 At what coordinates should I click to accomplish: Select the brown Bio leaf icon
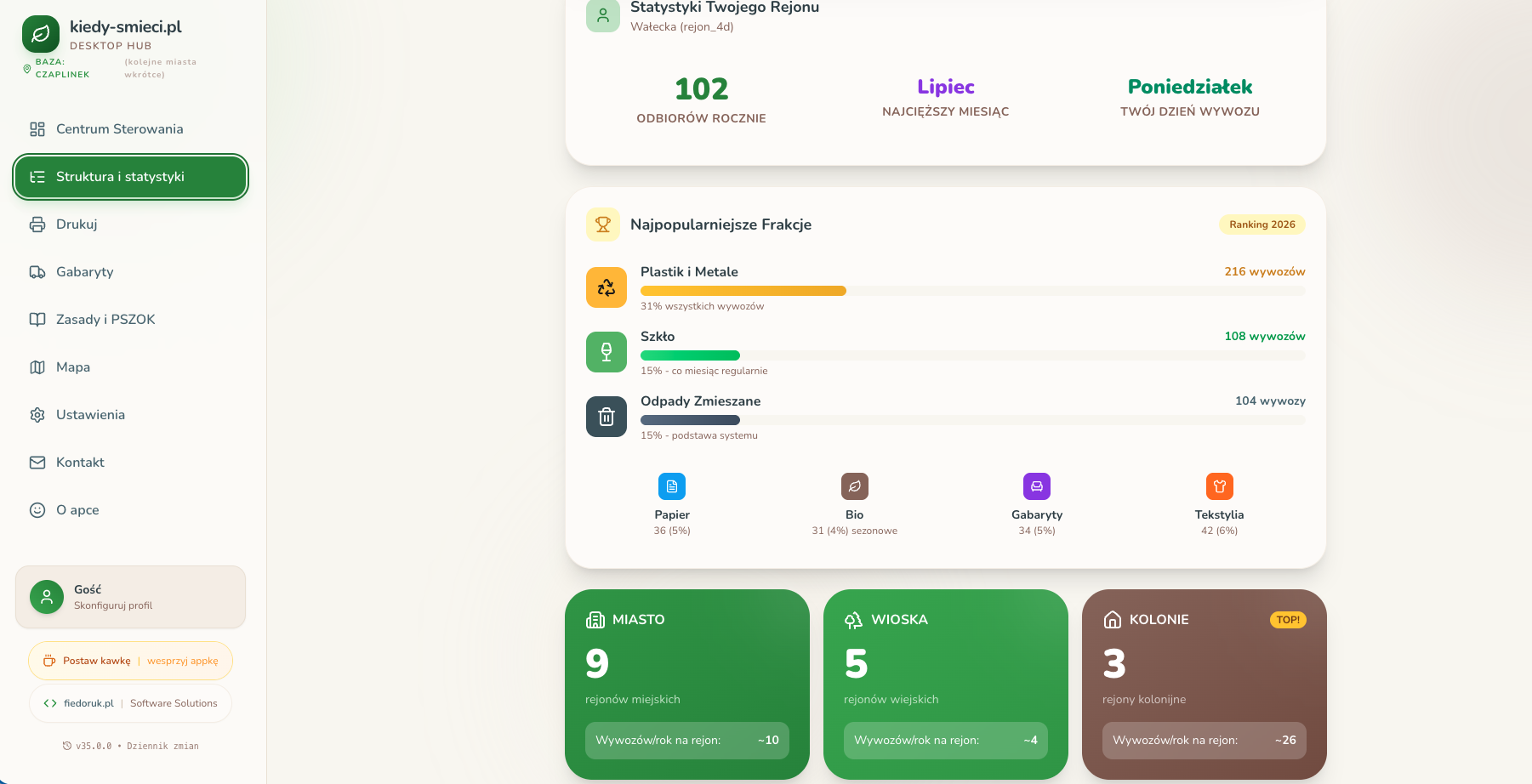click(854, 486)
